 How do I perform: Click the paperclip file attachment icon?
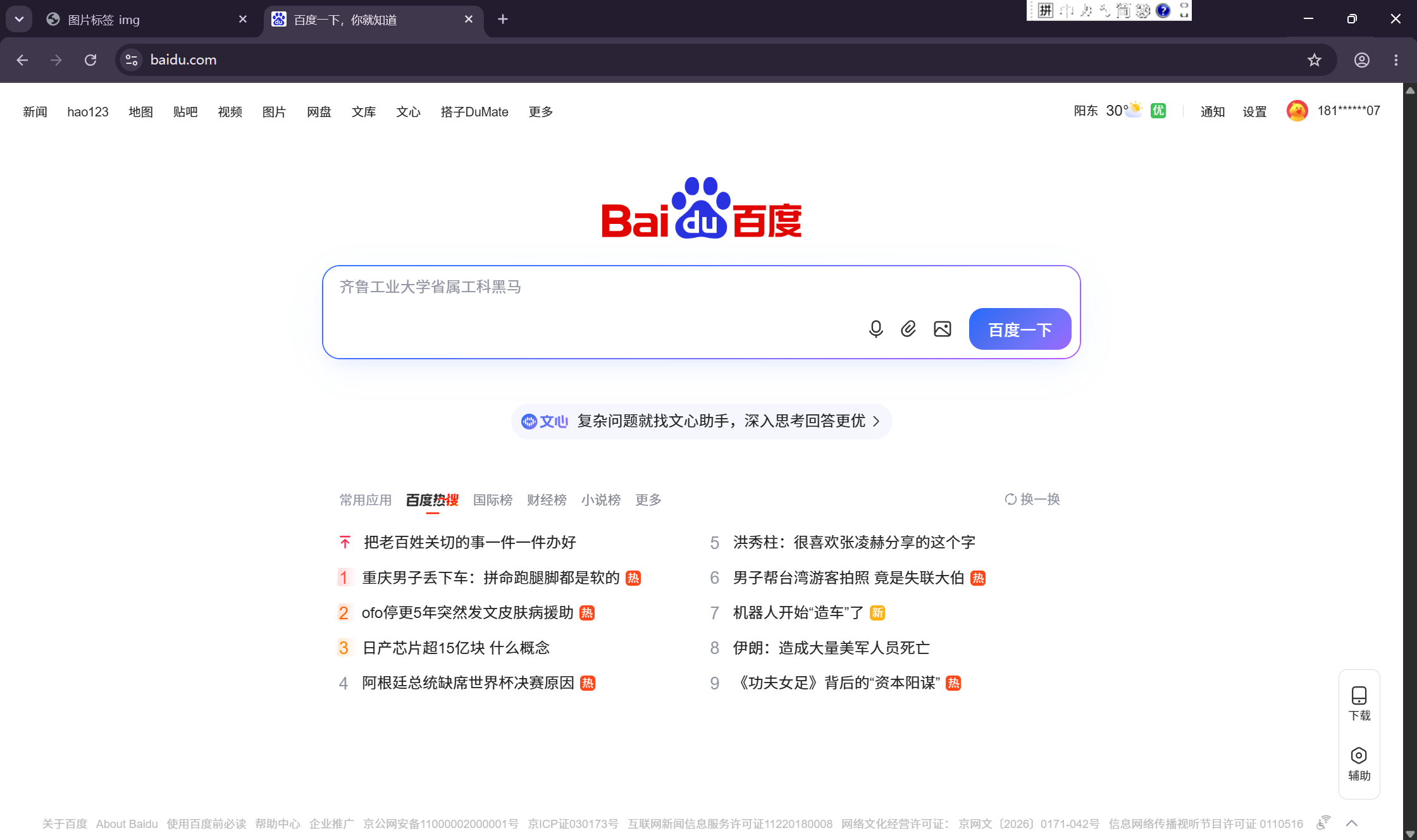[x=908, y=329]
